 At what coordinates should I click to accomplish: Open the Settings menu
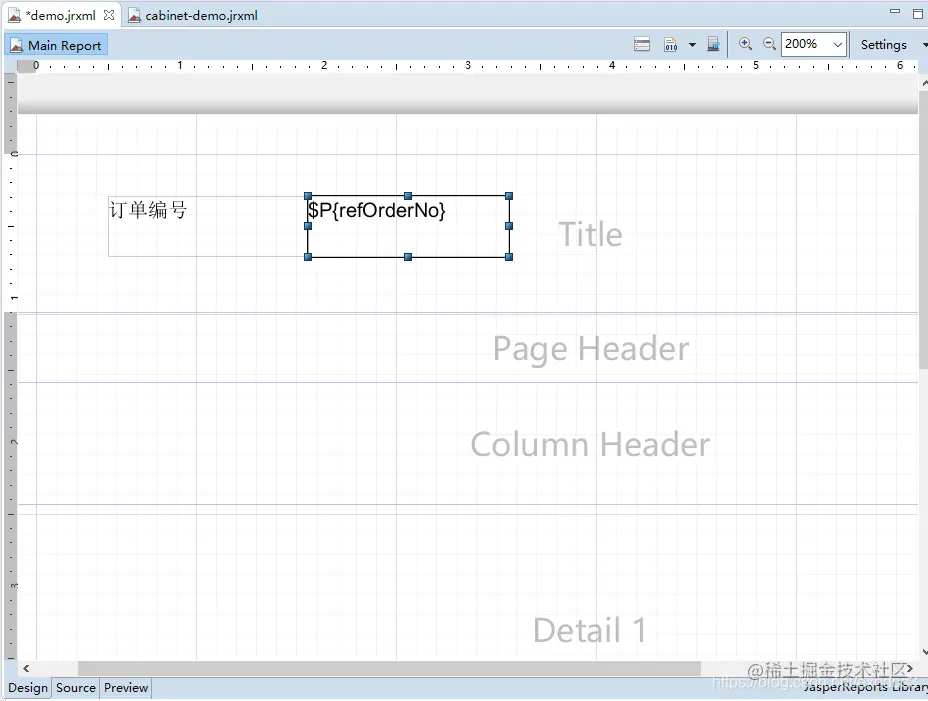click(883, 44)
